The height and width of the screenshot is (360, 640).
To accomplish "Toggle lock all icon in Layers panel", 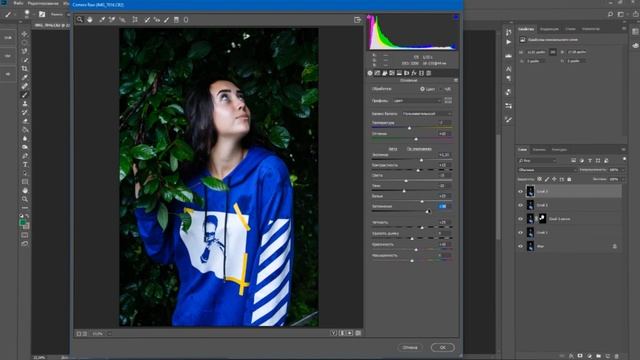I will (569, 179).
